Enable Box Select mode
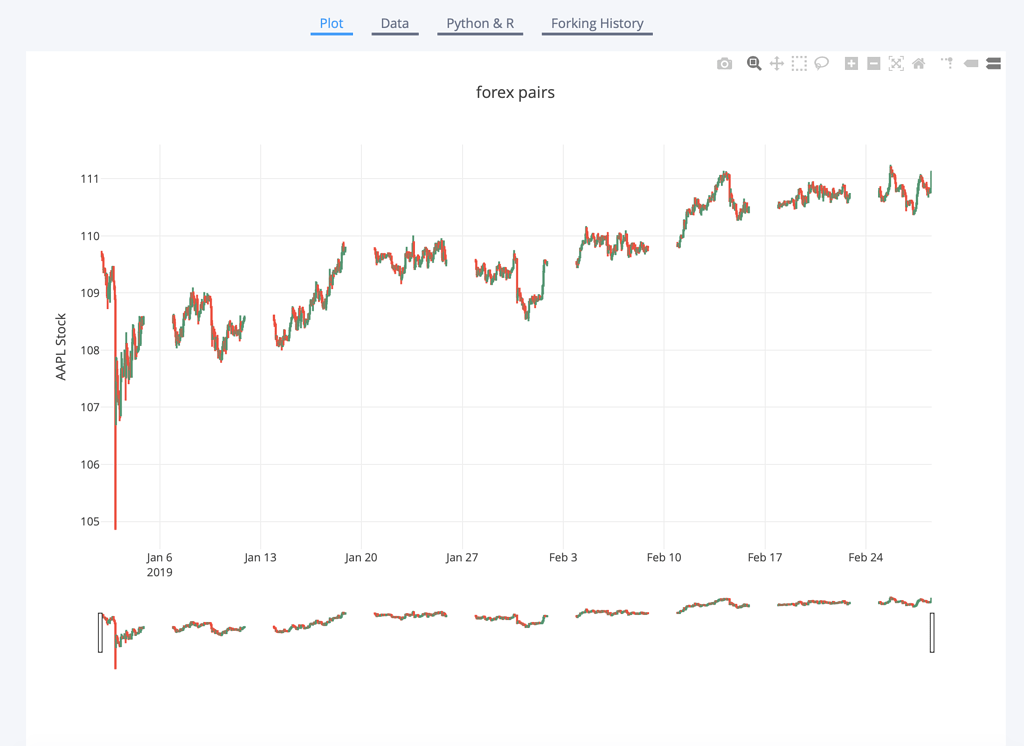This screenshot has width=1024, height=746. click(x=799, y=63)
